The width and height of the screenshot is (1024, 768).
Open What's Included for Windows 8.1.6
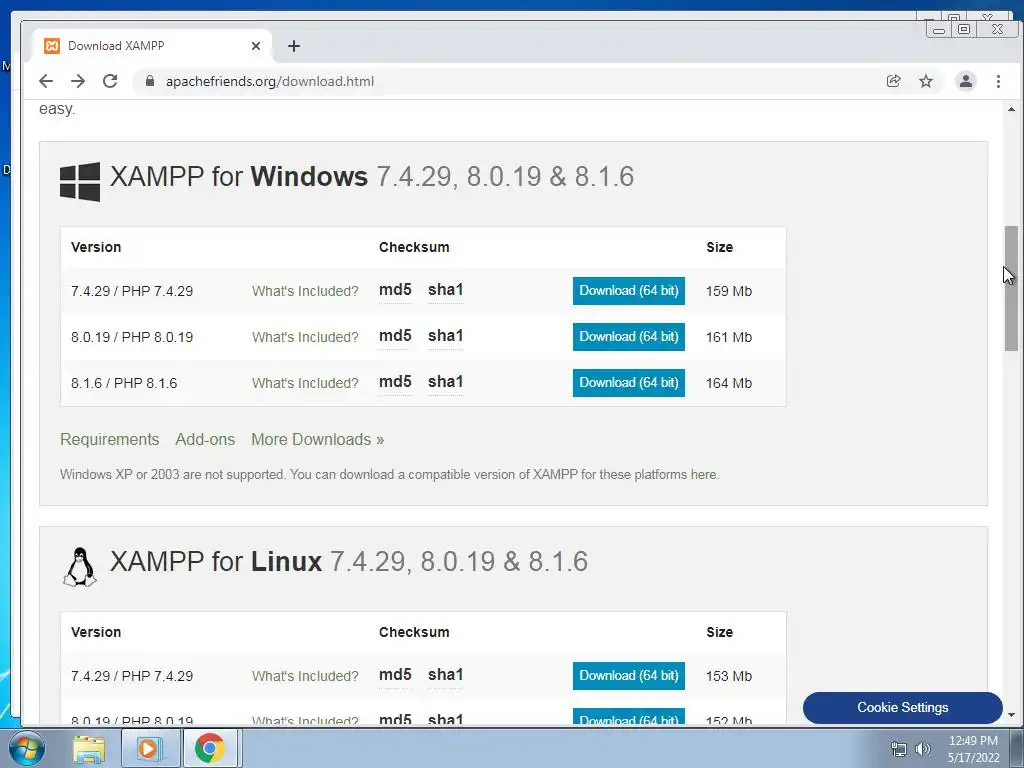305,383
